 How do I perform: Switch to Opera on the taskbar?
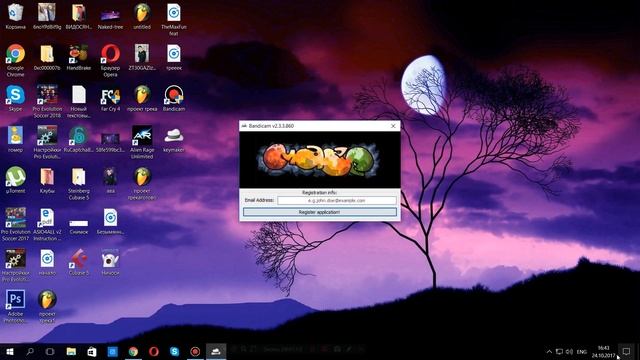pos(154,351)
